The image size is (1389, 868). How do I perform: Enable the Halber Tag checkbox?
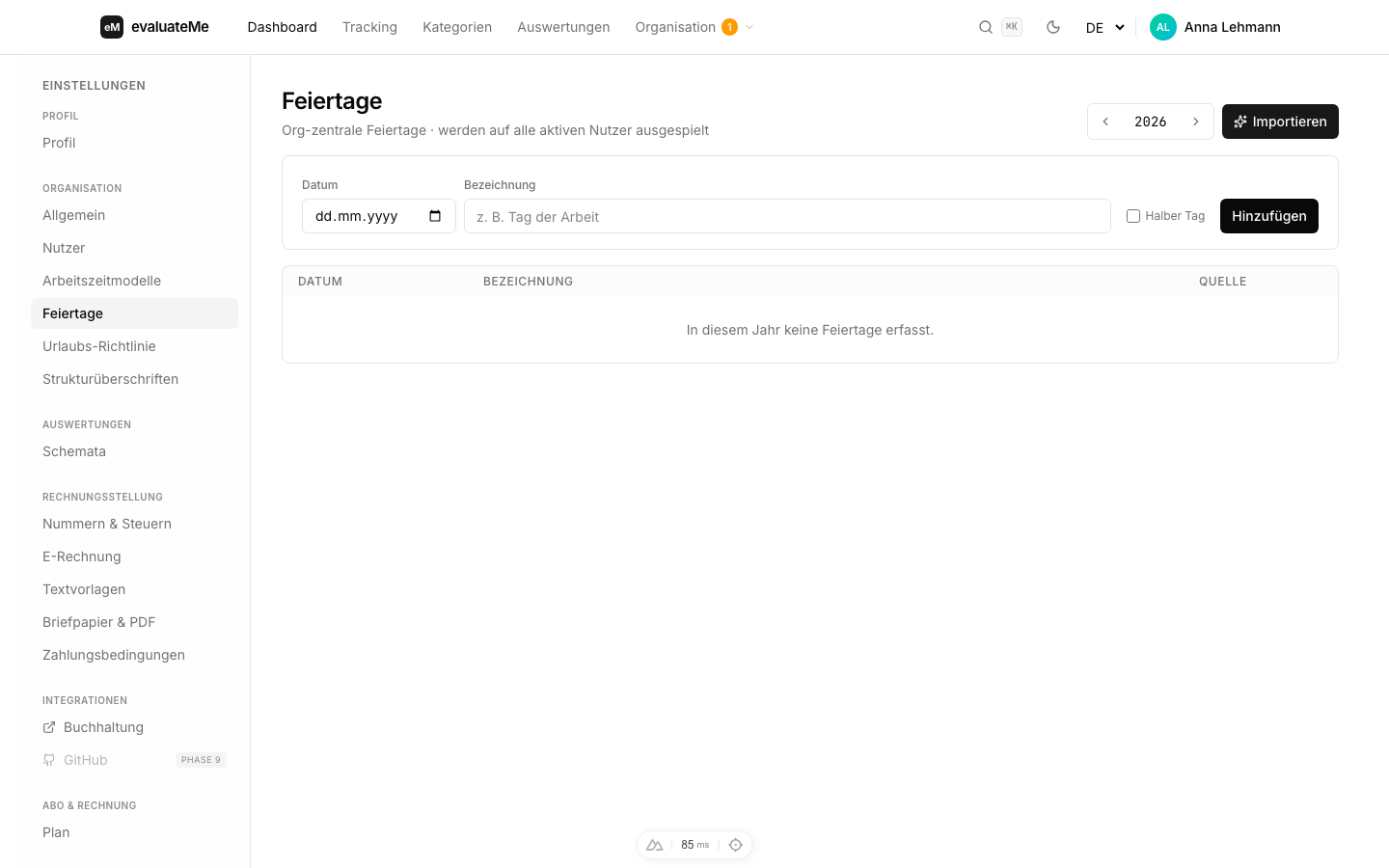pos(1133,216)
